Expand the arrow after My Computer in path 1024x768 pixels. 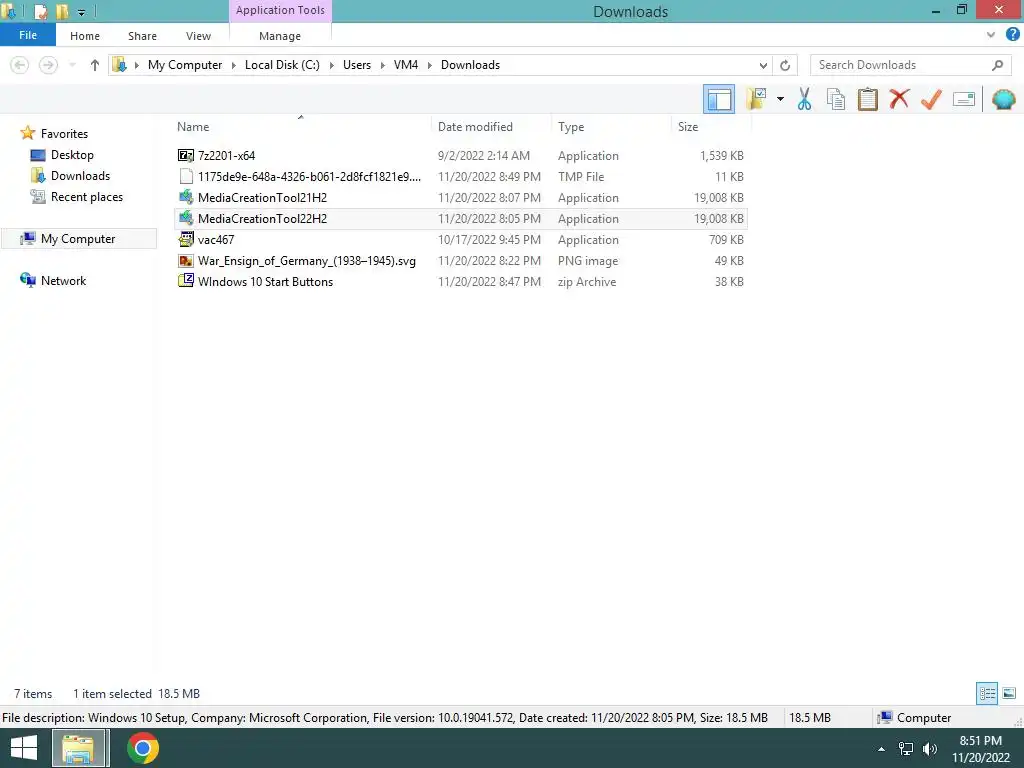coord(234,65)
